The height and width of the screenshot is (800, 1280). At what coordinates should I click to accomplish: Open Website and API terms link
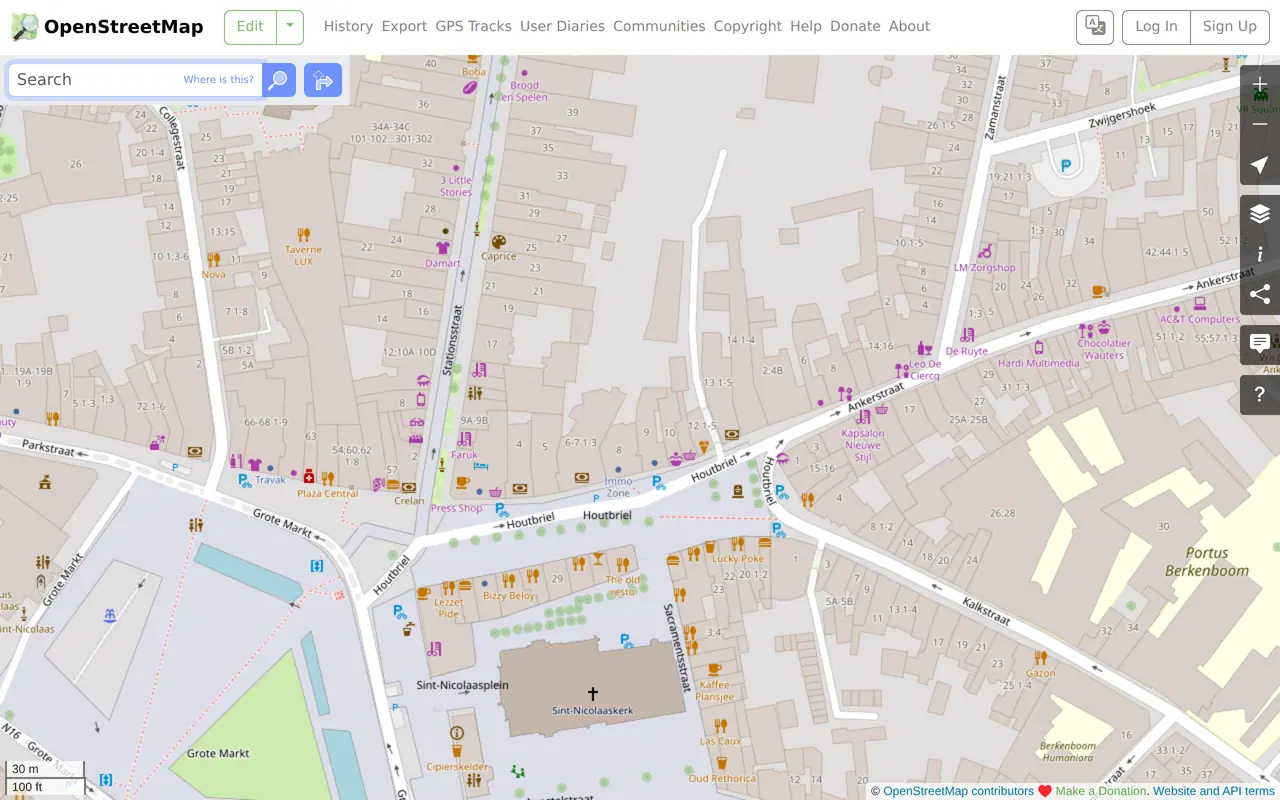click(x=1214, y=791)
